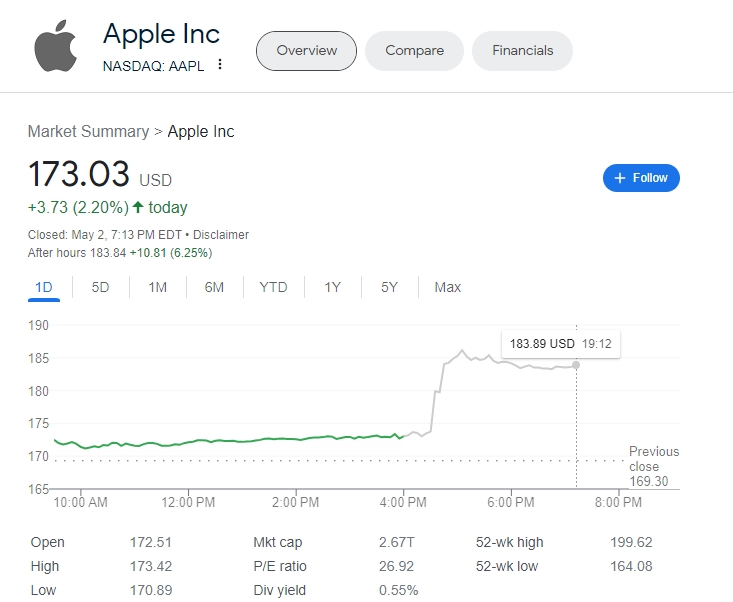Open the three-dot menu beside NASDAQ: AAPL
This screenshot has height=602, width=733.
pos(220,65)
